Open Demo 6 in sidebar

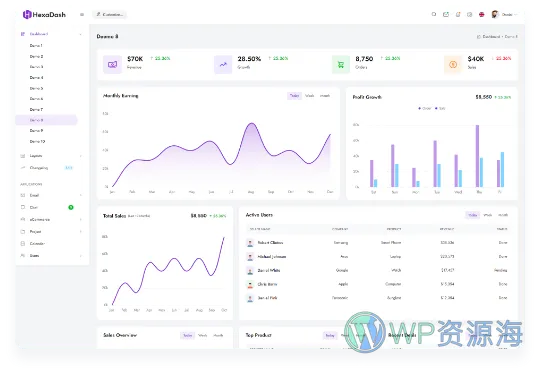click(x=36, y=99)
